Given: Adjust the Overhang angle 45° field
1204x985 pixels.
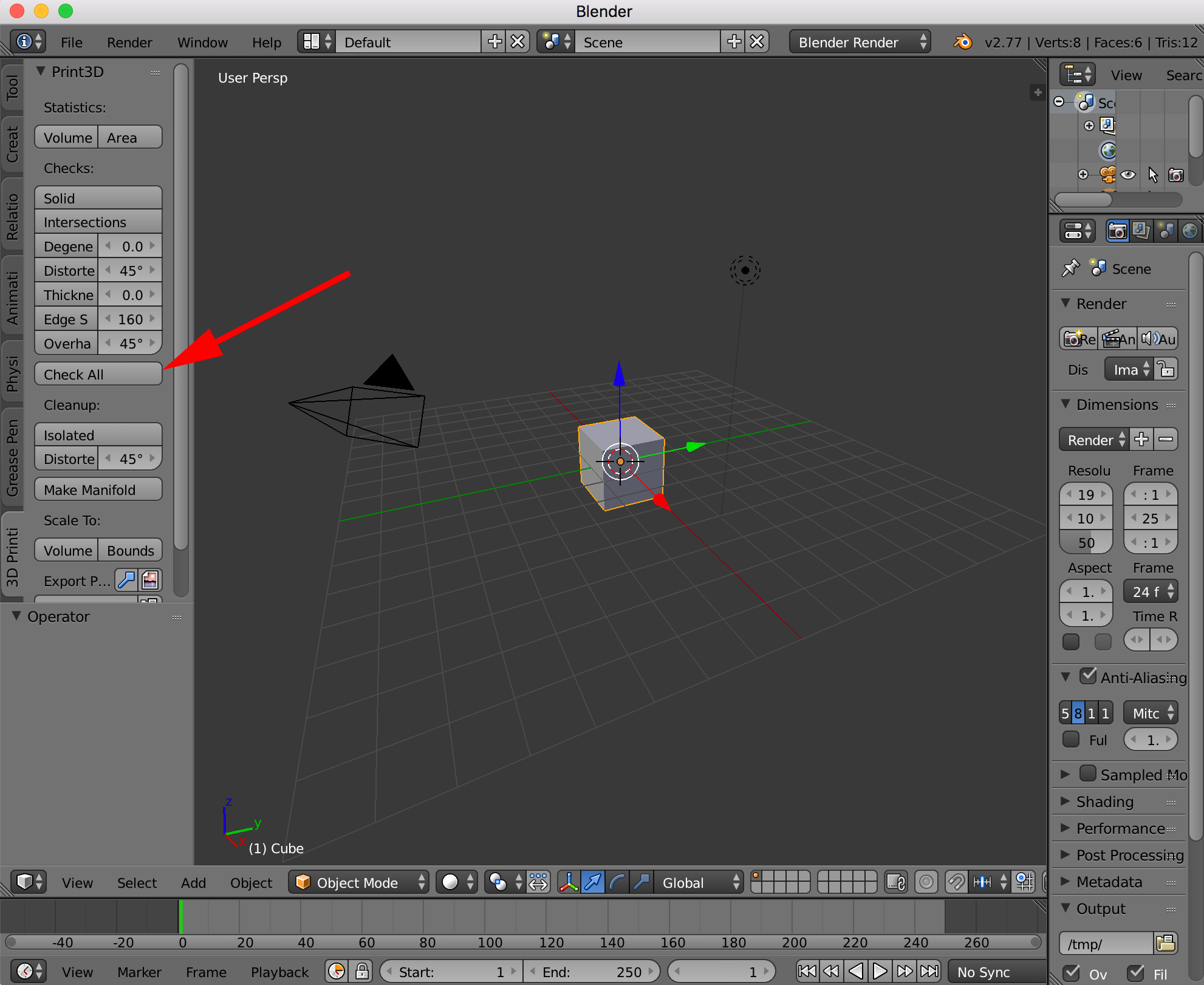Looking at the screenshot, I should [130, 344].
